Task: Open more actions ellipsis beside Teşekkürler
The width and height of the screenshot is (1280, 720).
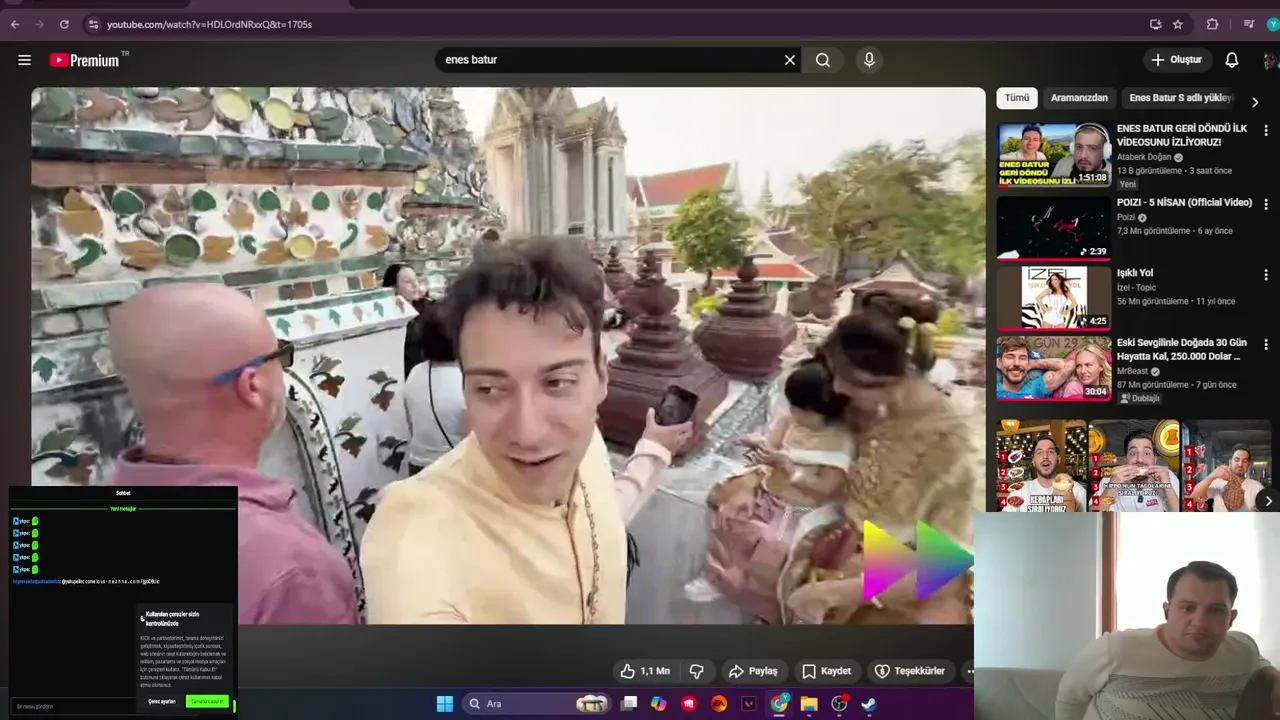Action: tap(969, 671)
